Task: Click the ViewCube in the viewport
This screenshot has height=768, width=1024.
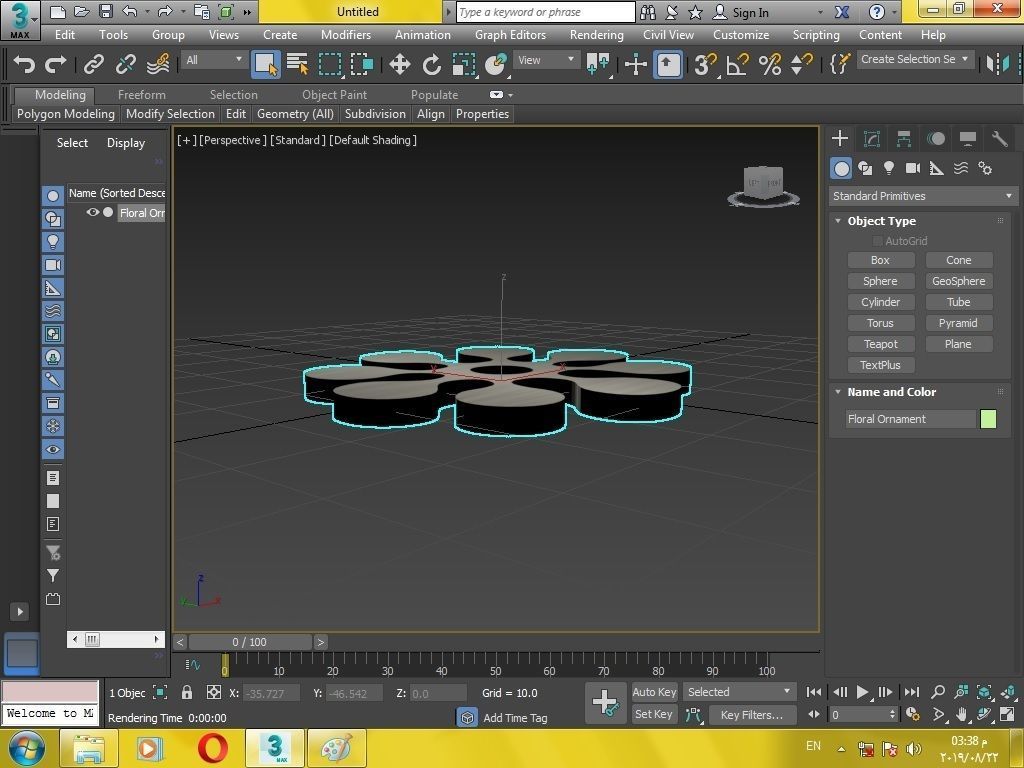Action: (763, 185)
